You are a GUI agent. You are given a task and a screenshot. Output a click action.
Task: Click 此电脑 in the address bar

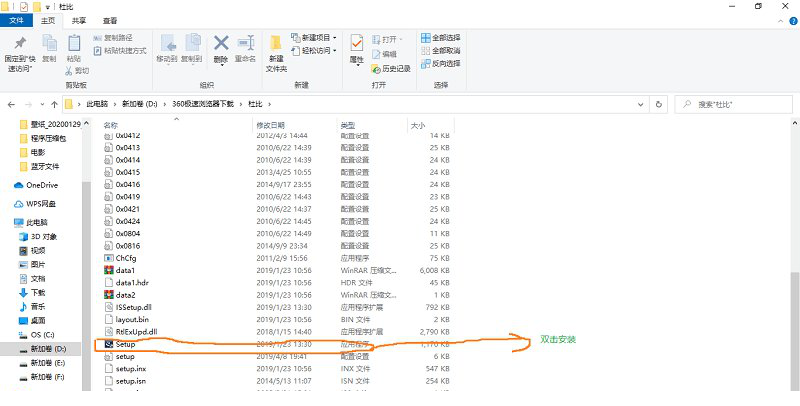97,104
